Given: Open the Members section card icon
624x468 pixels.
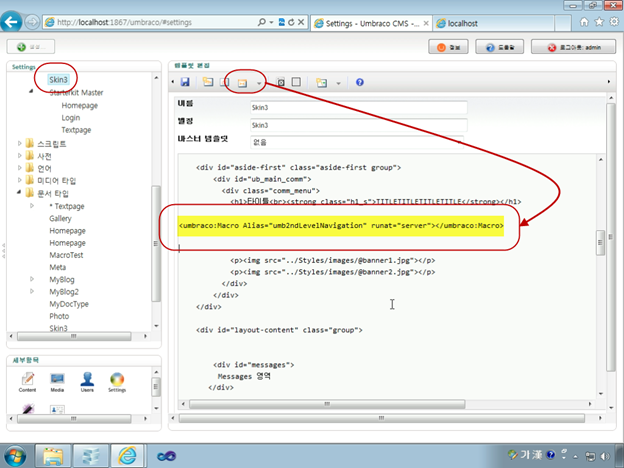Looking at the screenshot, I should click(x=57, y=409).
